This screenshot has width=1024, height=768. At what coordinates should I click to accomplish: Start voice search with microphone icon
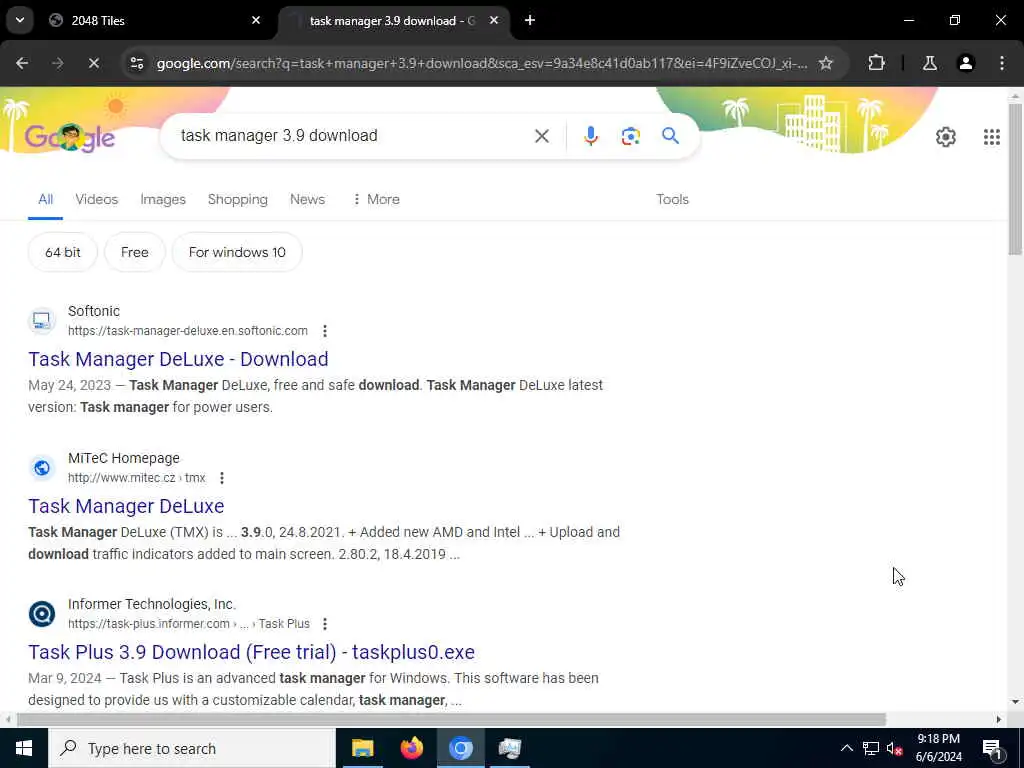pos(590,136)
